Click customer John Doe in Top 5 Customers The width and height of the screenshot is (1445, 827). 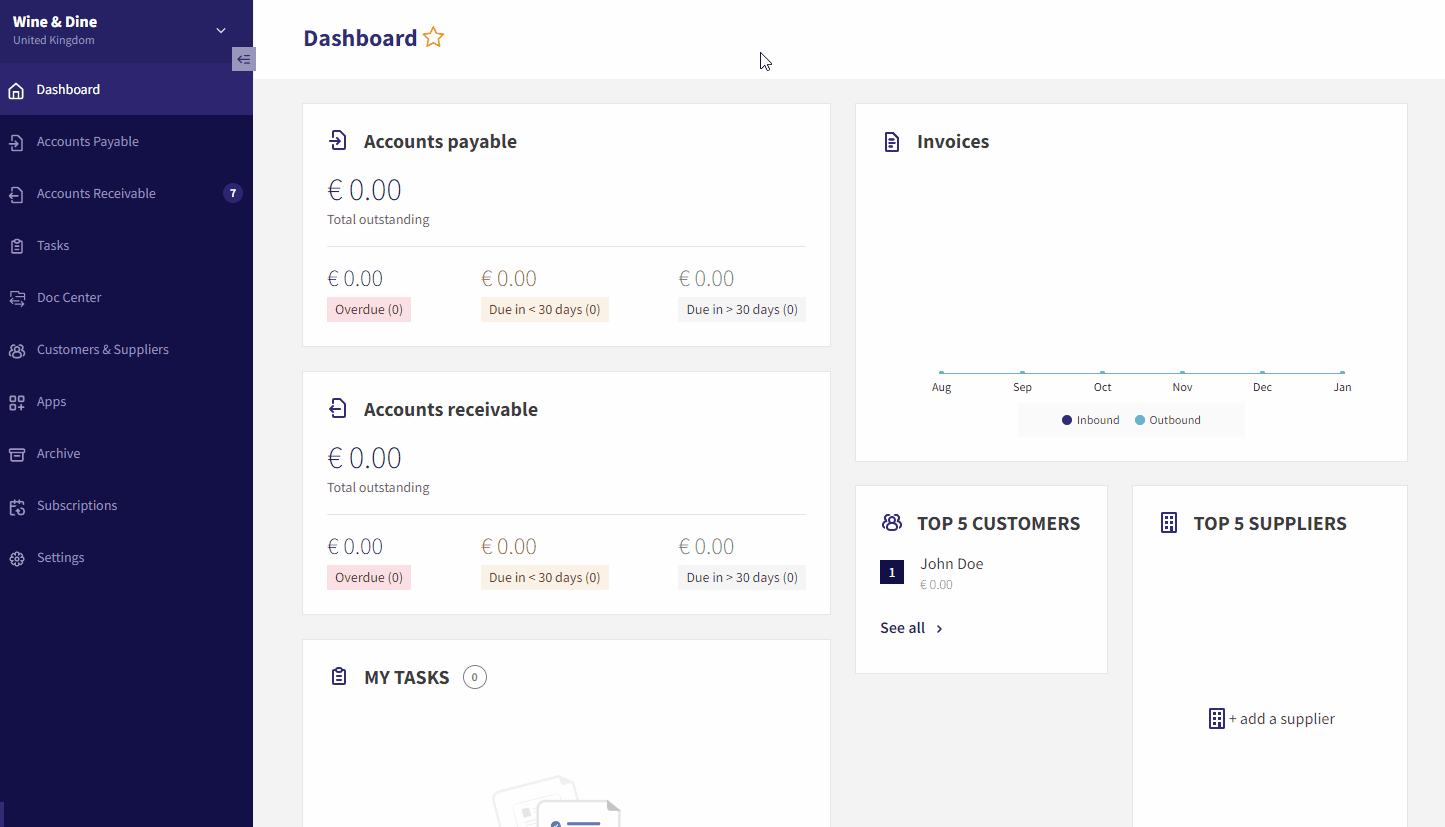[952, 564]
